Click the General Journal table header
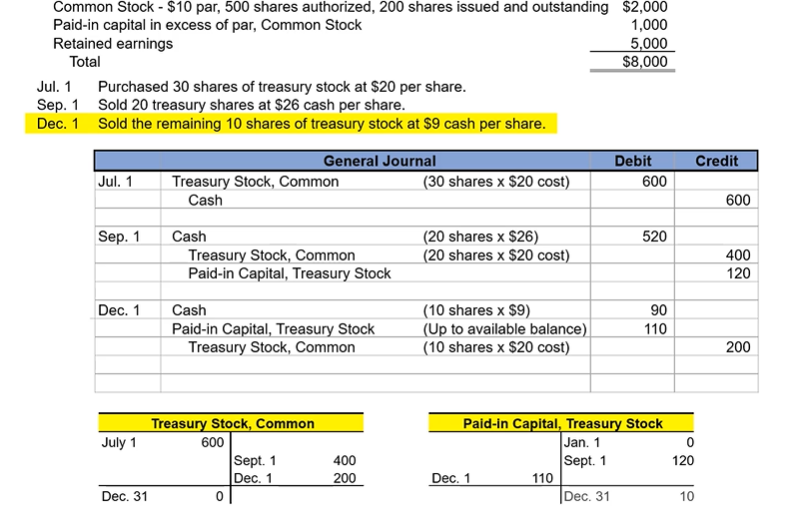This screenshot has height=523, width=788. (379, 161)
